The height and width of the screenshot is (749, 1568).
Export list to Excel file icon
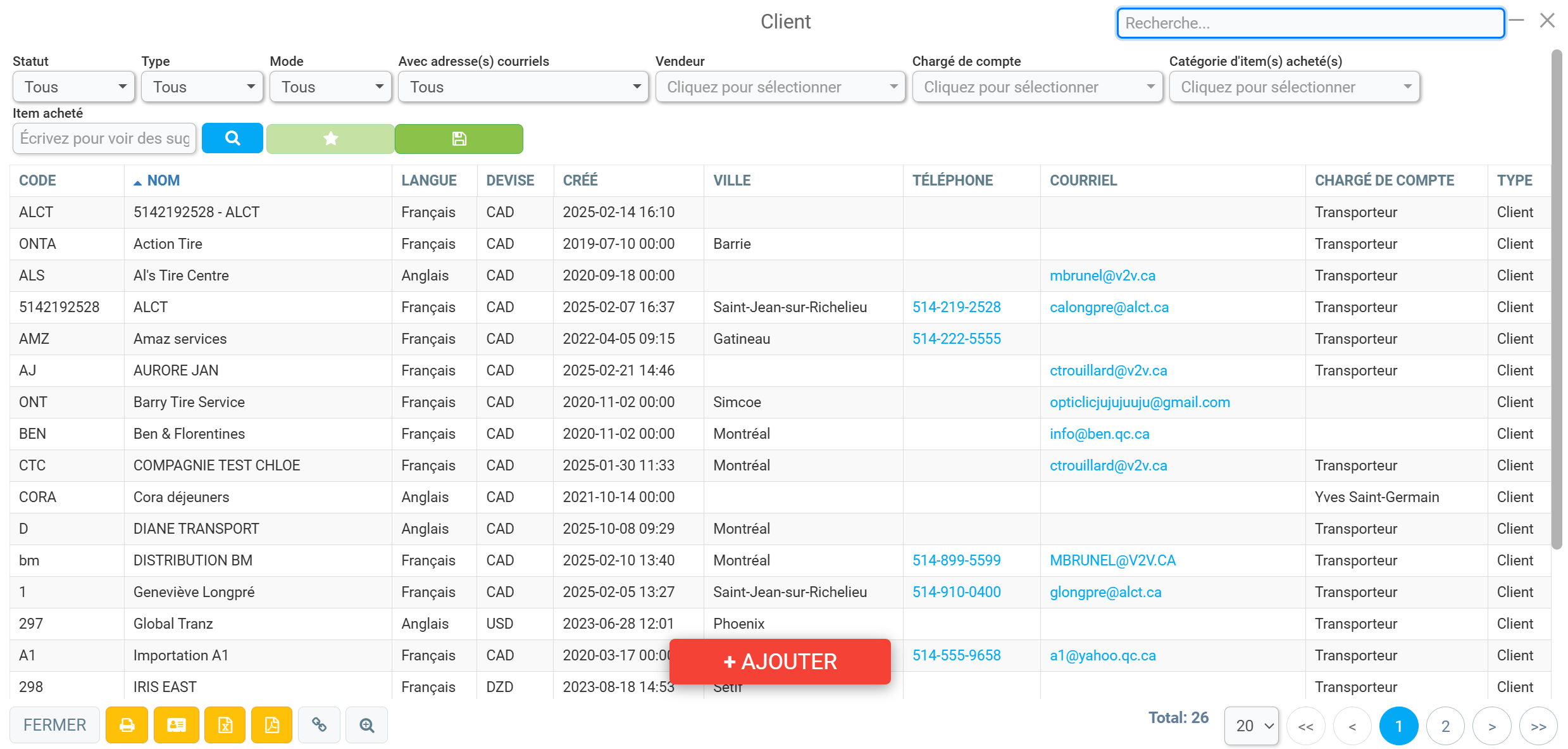click(225, 725)
